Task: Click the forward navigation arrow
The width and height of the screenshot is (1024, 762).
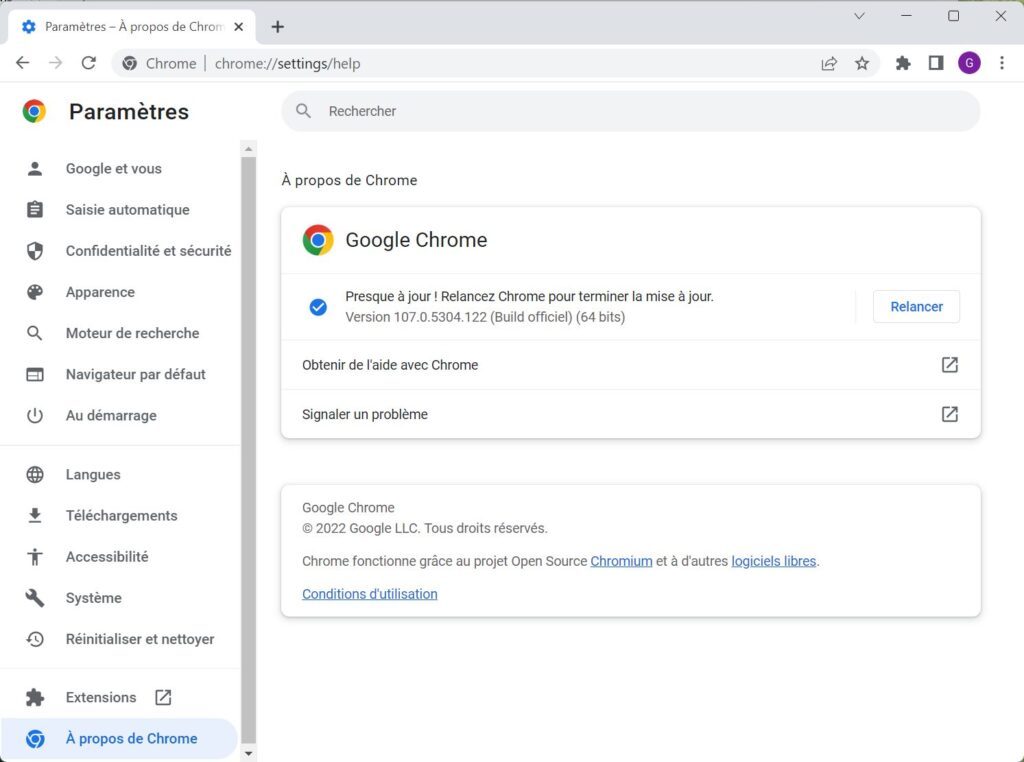Action: 56,63
